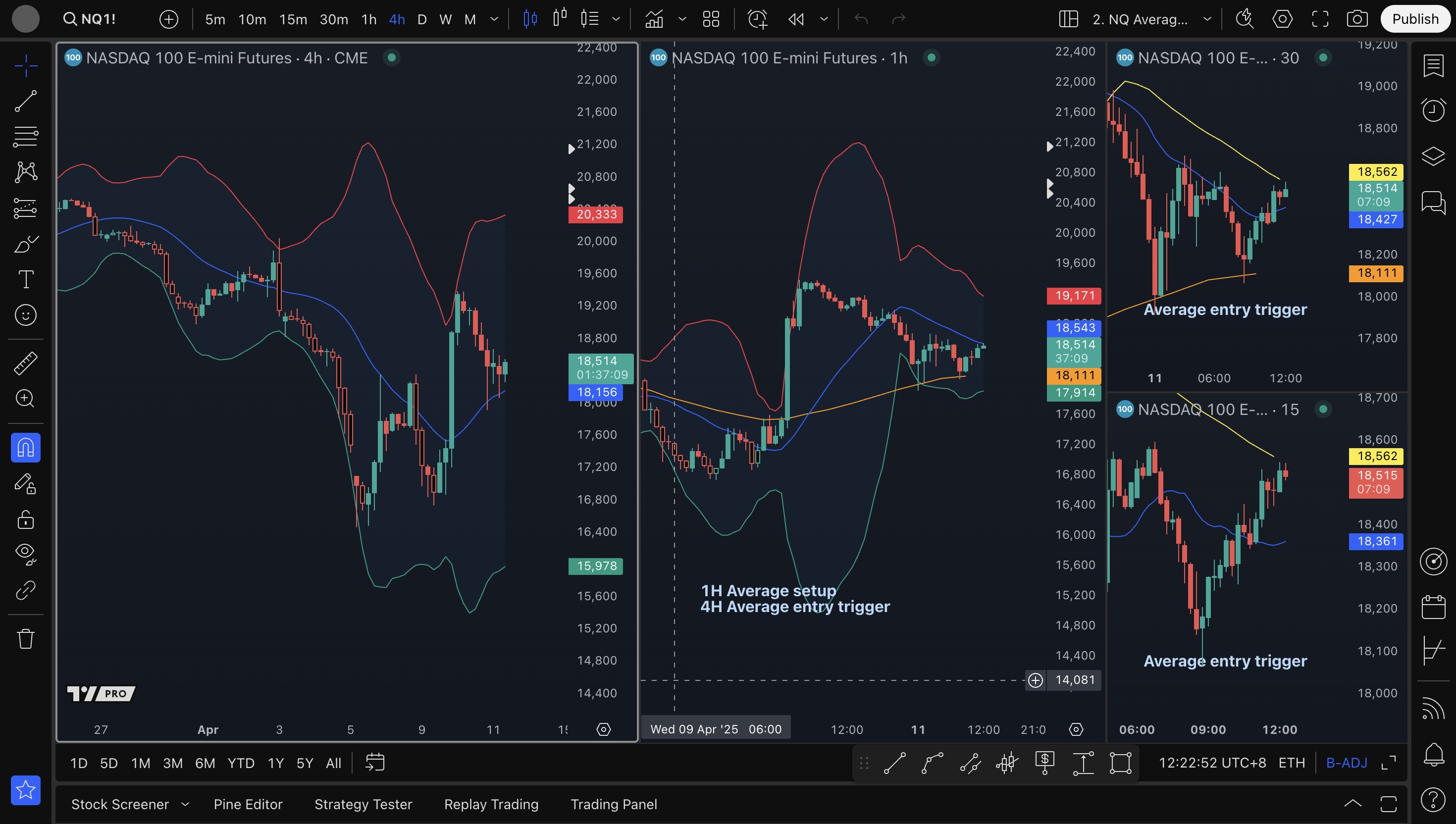The width and height of the screenshot is (1456, 824).
Task: Open the Pine Editor tab
Action: pos(248,804)
